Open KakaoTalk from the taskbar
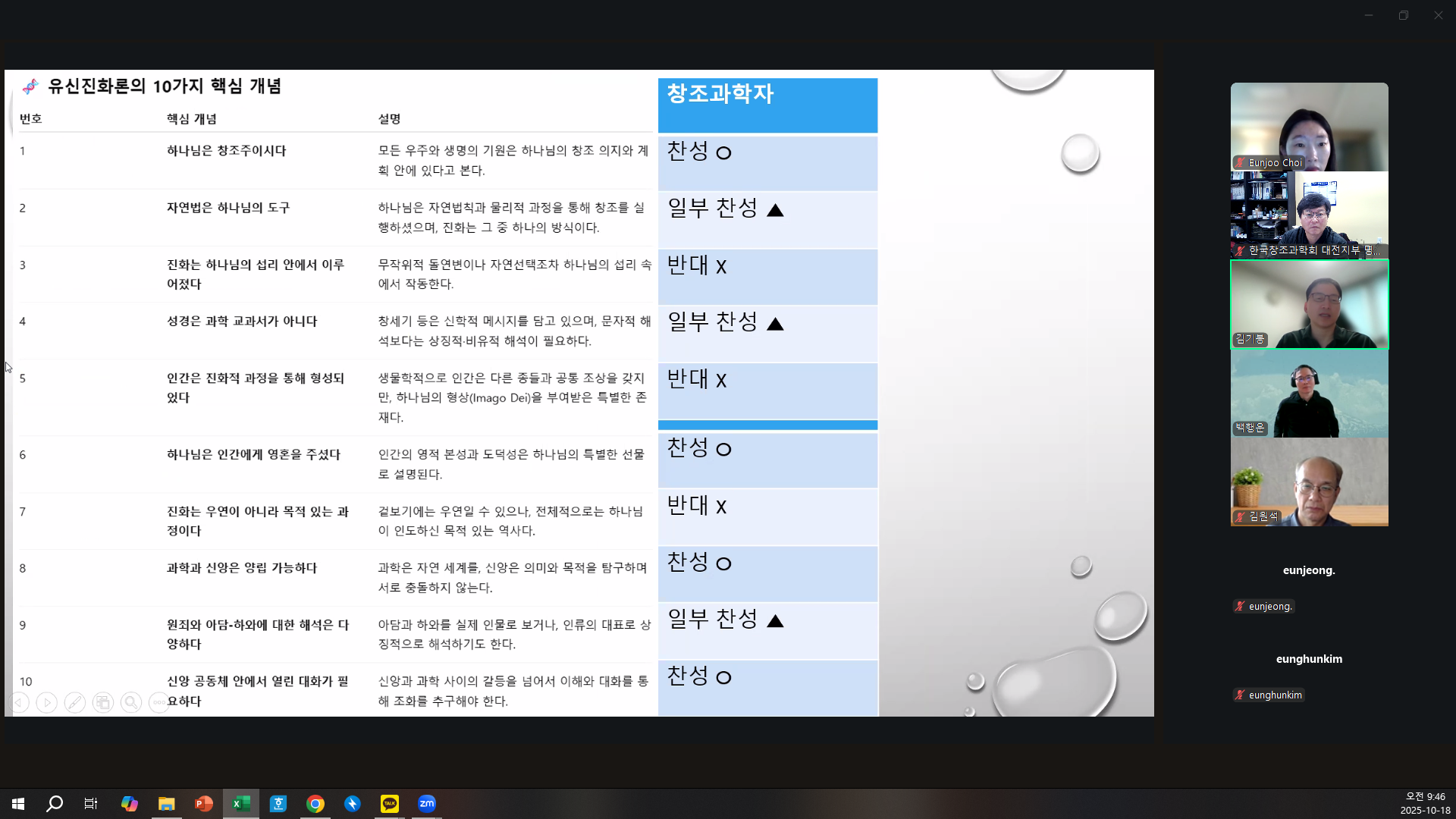Viewport: 1456px width, 819px height. tap(390, 804)
